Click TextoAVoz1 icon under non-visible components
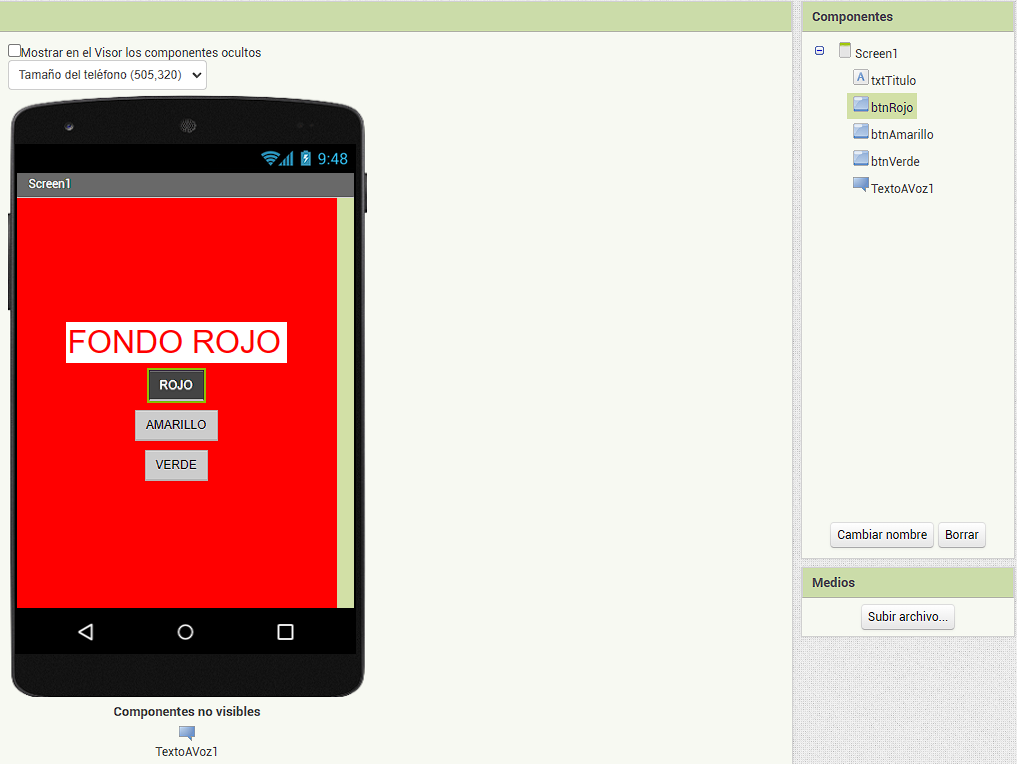 click(x=186, y=733)
